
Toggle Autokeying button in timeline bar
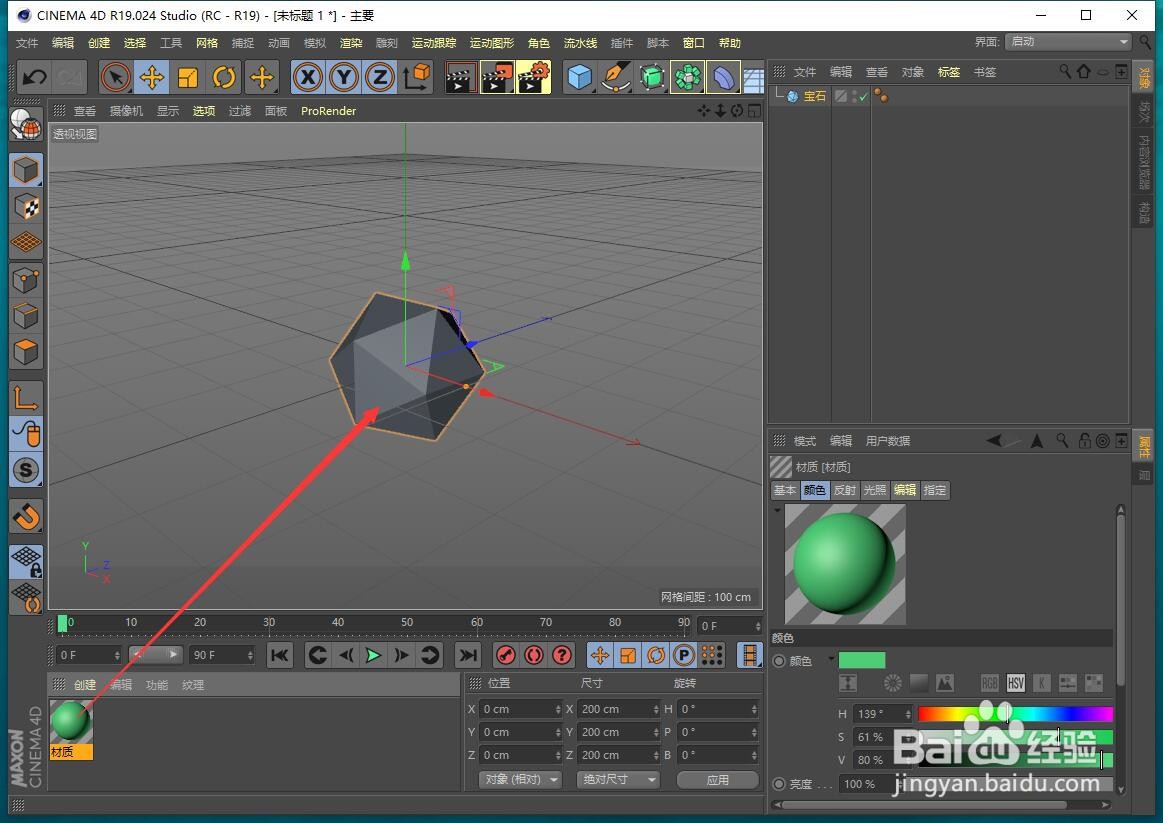click(x=534, y=655)
